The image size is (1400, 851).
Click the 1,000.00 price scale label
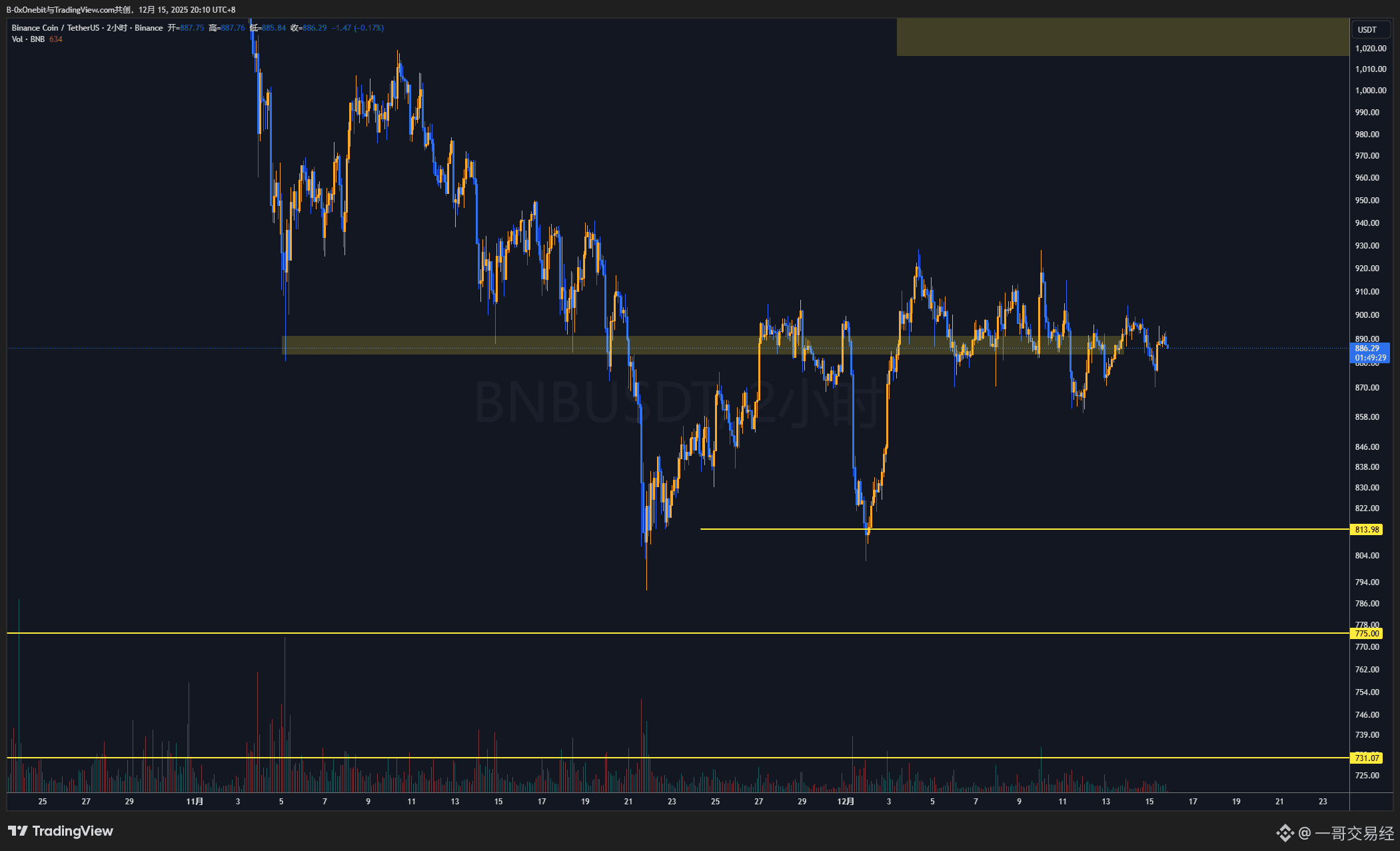point(1370,91)
